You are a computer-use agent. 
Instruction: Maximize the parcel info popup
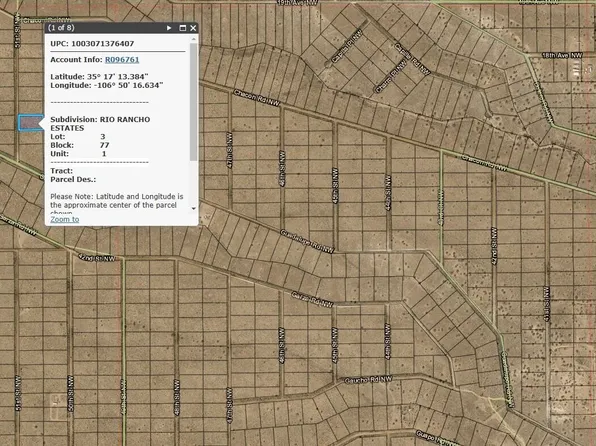182,28
